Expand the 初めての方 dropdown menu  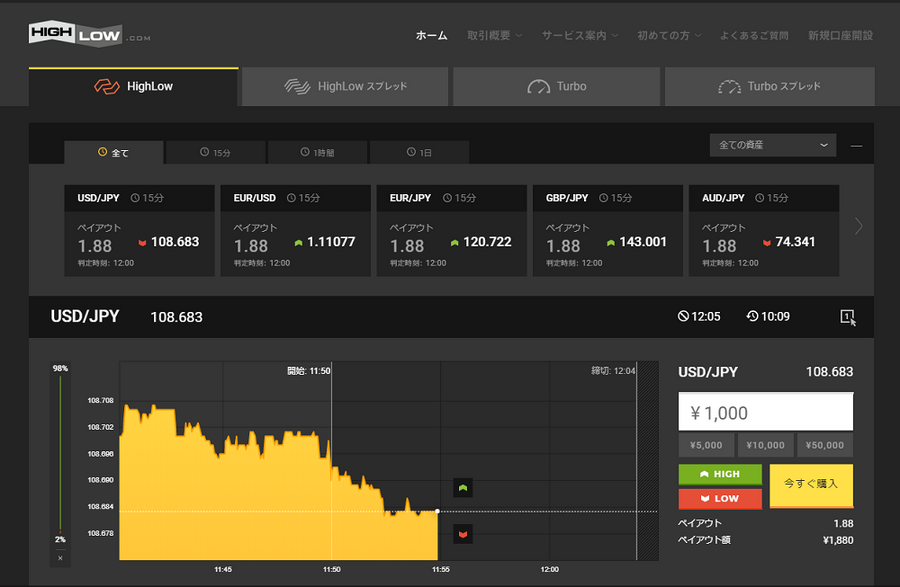[x=669, y=36]
